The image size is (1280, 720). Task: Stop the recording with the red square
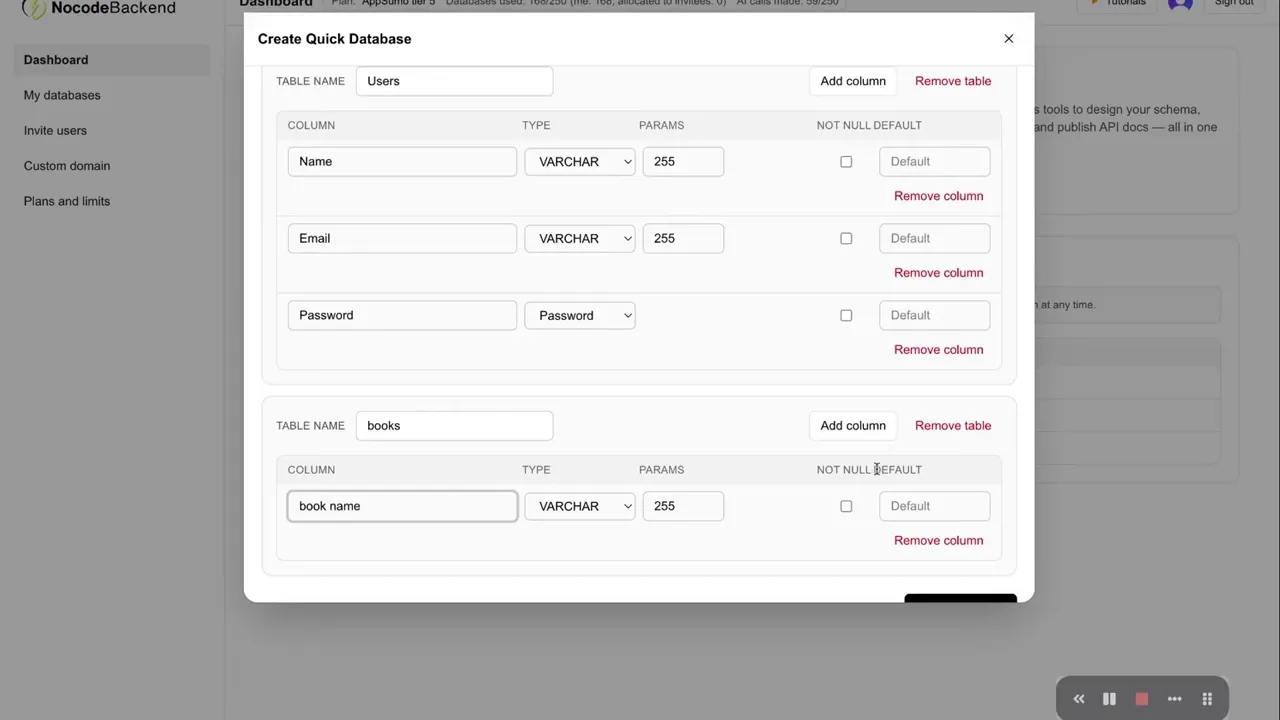(x=1141, y=699)
